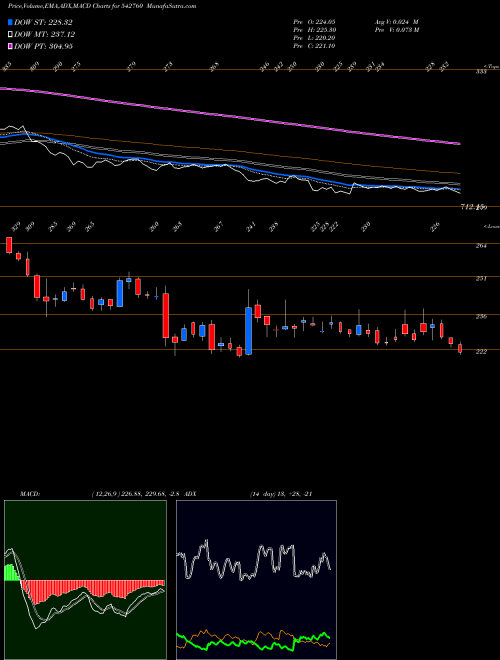Click the 264 price axis label
The height and width of the screenshot is (660, 500).
(481, 246)
